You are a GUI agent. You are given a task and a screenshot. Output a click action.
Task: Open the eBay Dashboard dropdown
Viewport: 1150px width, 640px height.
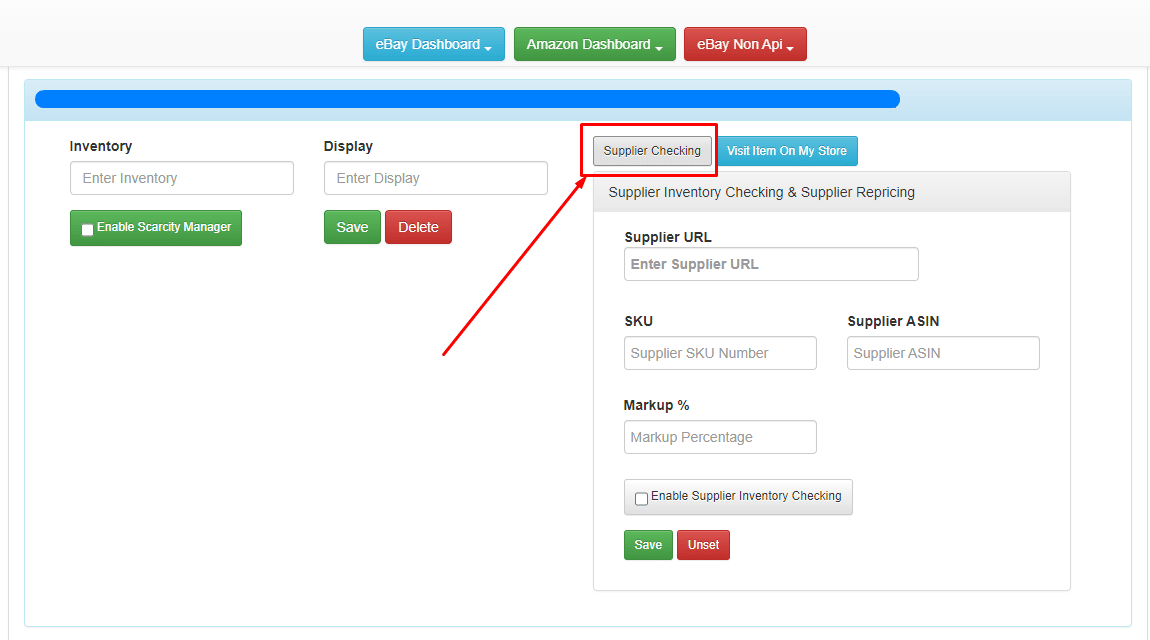coord(433,43)
